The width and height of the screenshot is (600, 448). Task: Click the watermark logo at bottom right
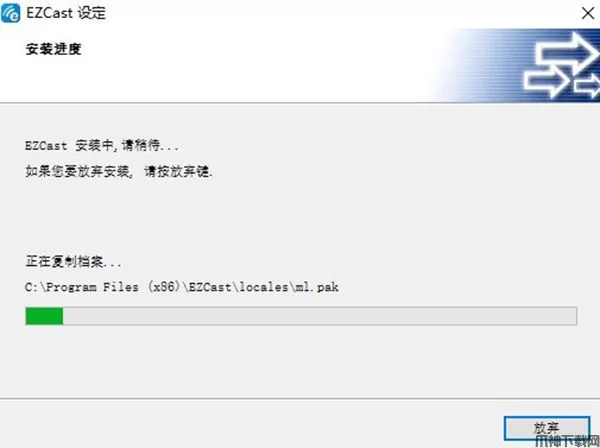click(567, 441)
